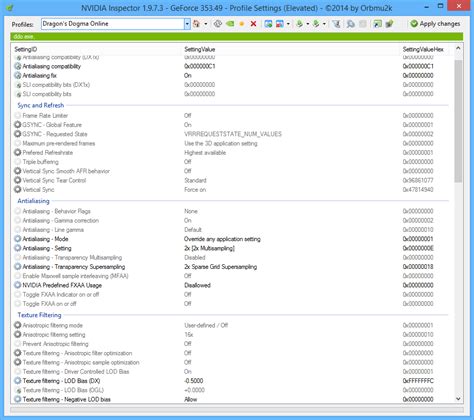Screen dimensions: 474x420
Task: Click the green ddo.exe application bar
Action: click(237, 36)
